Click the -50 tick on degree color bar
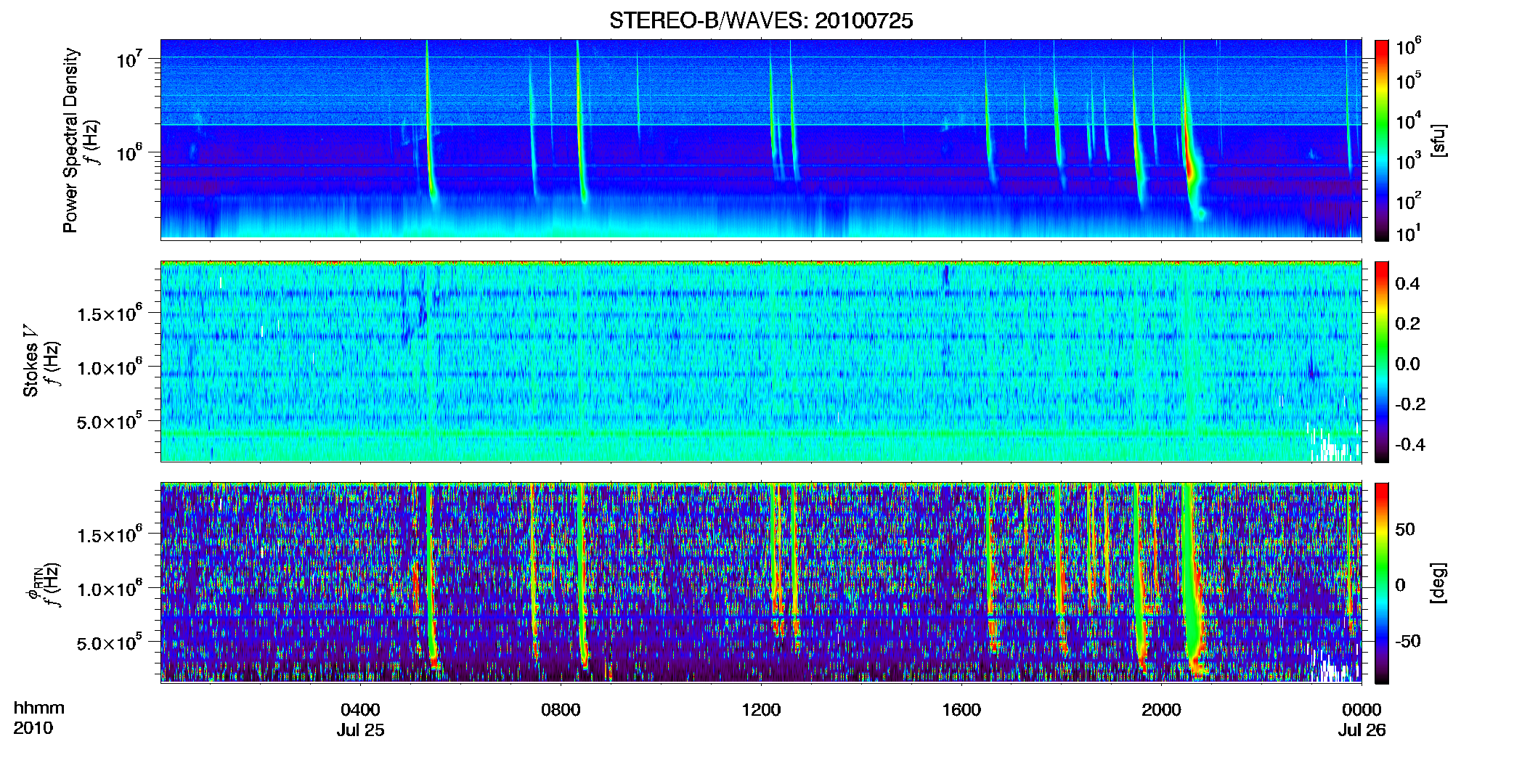The width and height of the screenshot is (1522, 784). click(1407, 641)
